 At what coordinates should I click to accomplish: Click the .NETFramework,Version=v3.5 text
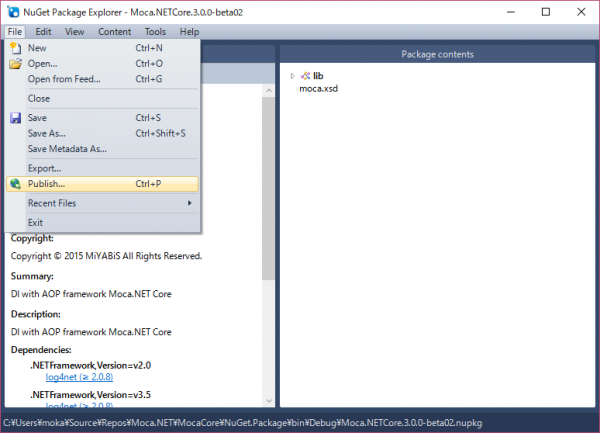point(91,395)
